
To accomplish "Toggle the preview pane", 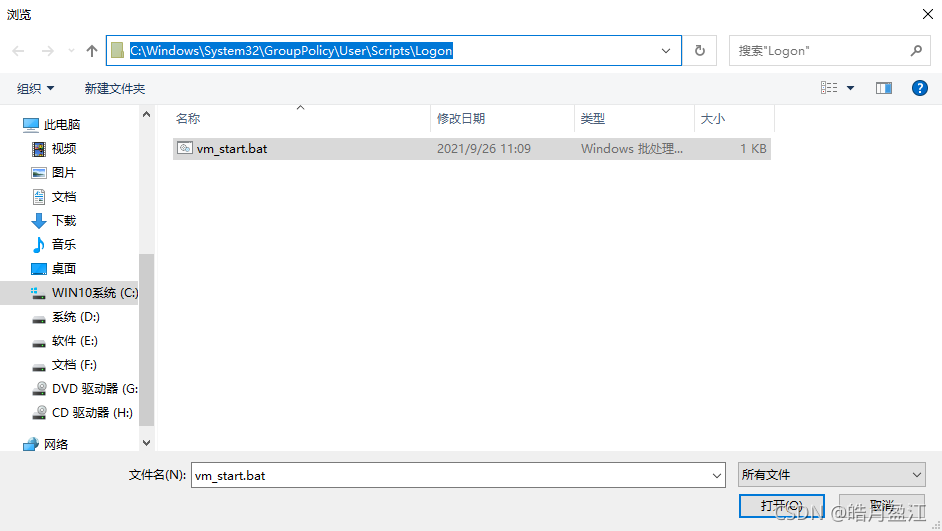I will (884, 88).
